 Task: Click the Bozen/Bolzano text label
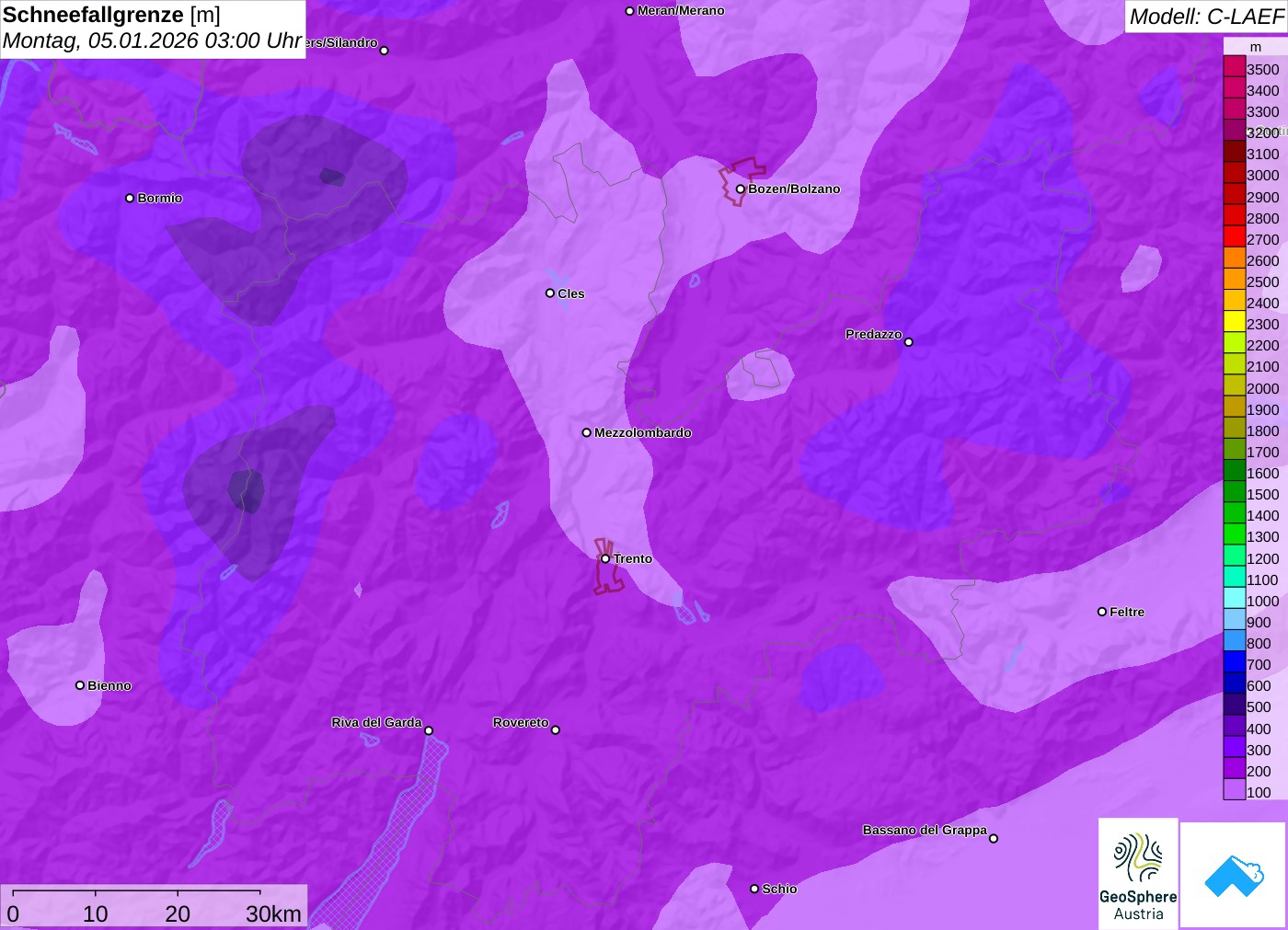coord(794,189)
